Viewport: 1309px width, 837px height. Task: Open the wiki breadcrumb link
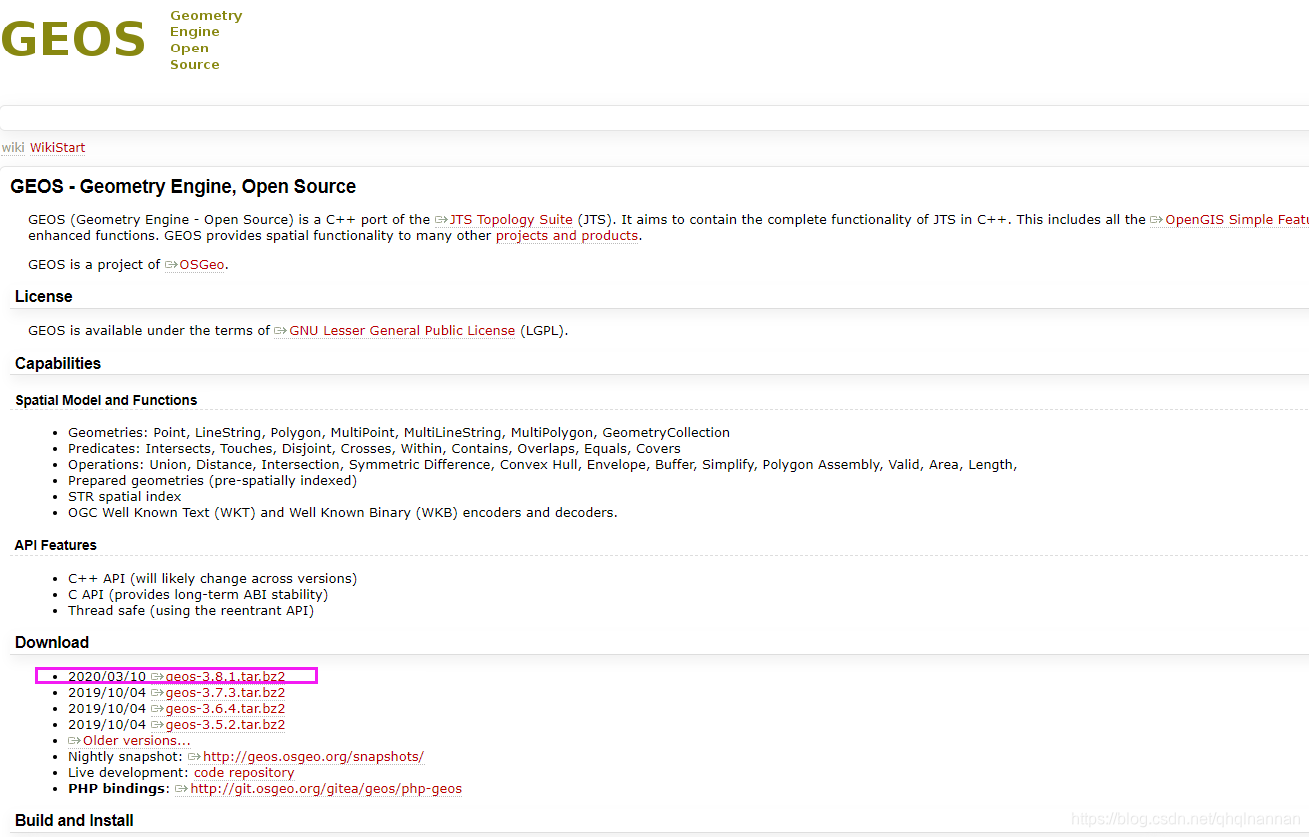tap(12, 147)
